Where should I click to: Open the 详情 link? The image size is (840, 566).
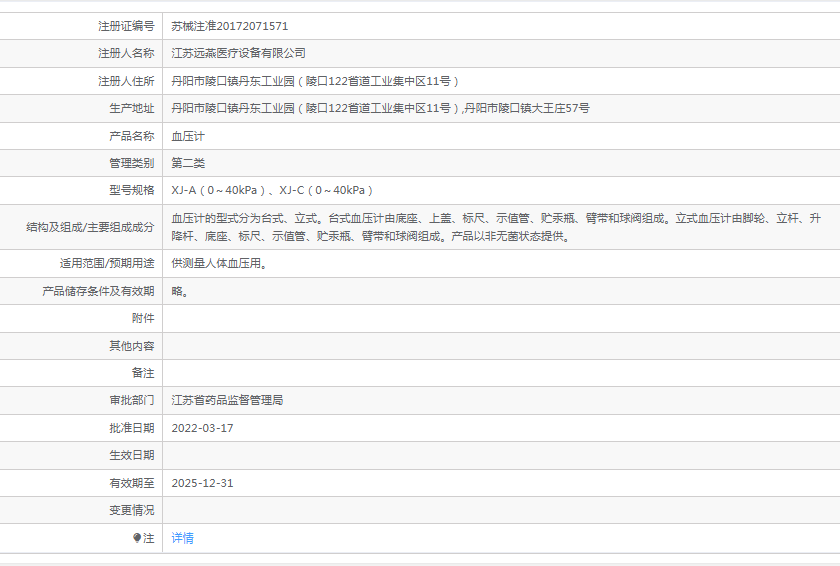[182, 538]
